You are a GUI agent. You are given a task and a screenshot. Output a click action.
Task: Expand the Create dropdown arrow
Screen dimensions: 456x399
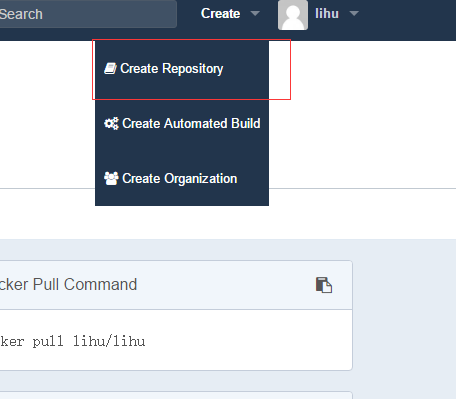click(x=255, y=14)
